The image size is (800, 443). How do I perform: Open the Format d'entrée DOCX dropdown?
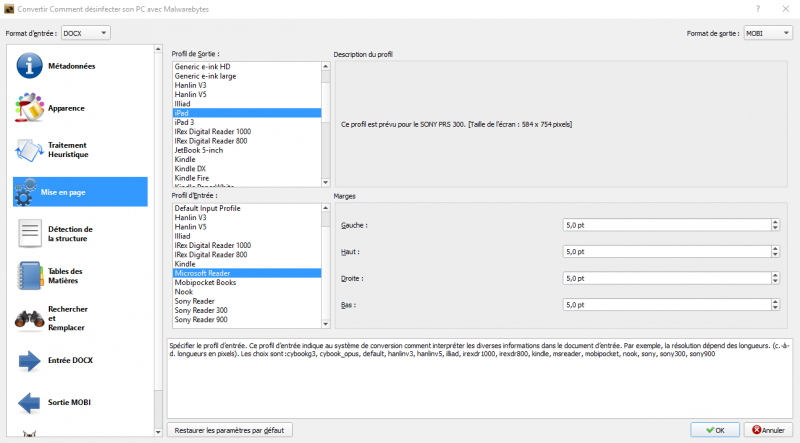coord(85,33)
